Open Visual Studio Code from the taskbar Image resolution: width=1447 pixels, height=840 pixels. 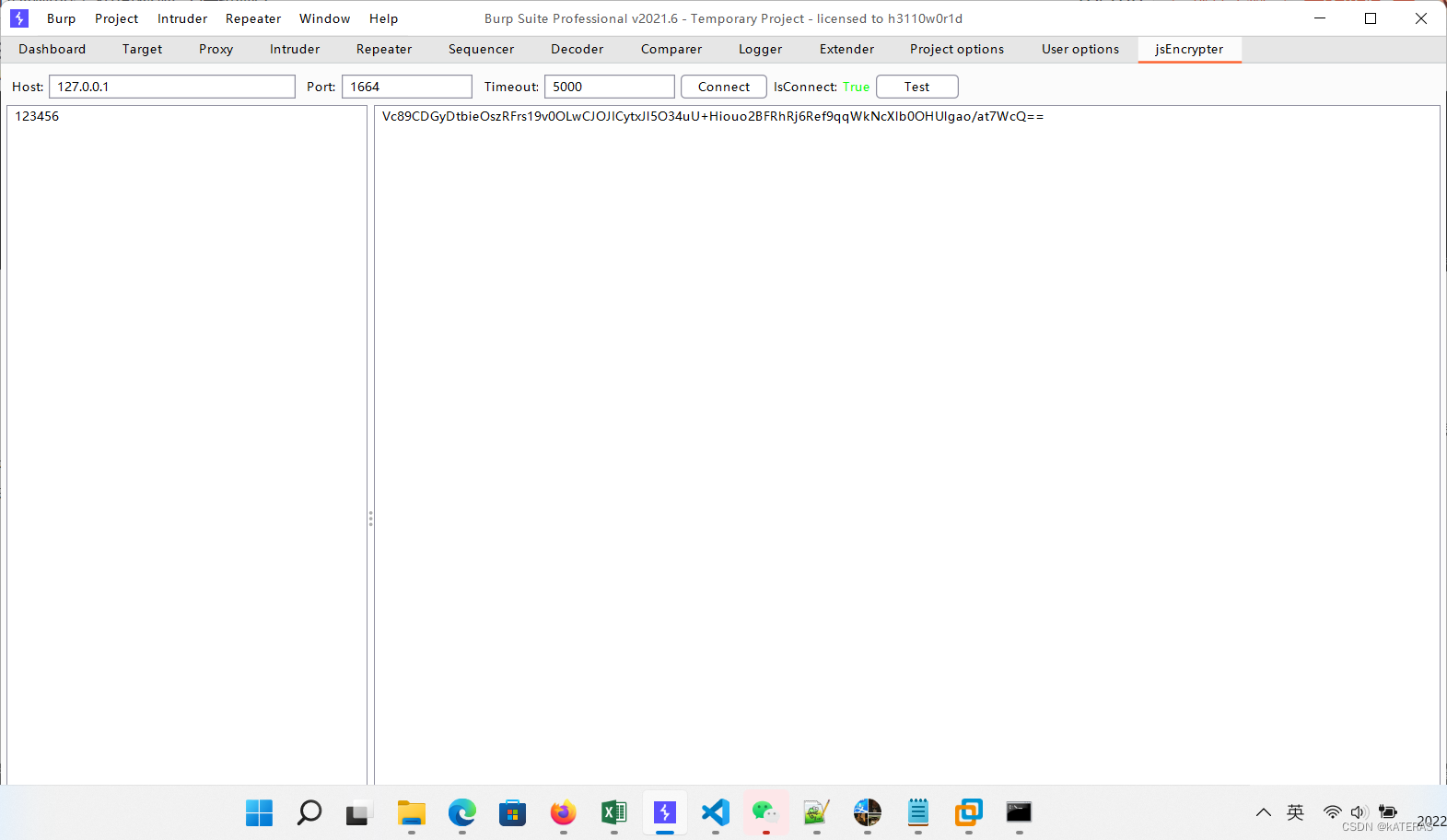click(x=716, y=812)
